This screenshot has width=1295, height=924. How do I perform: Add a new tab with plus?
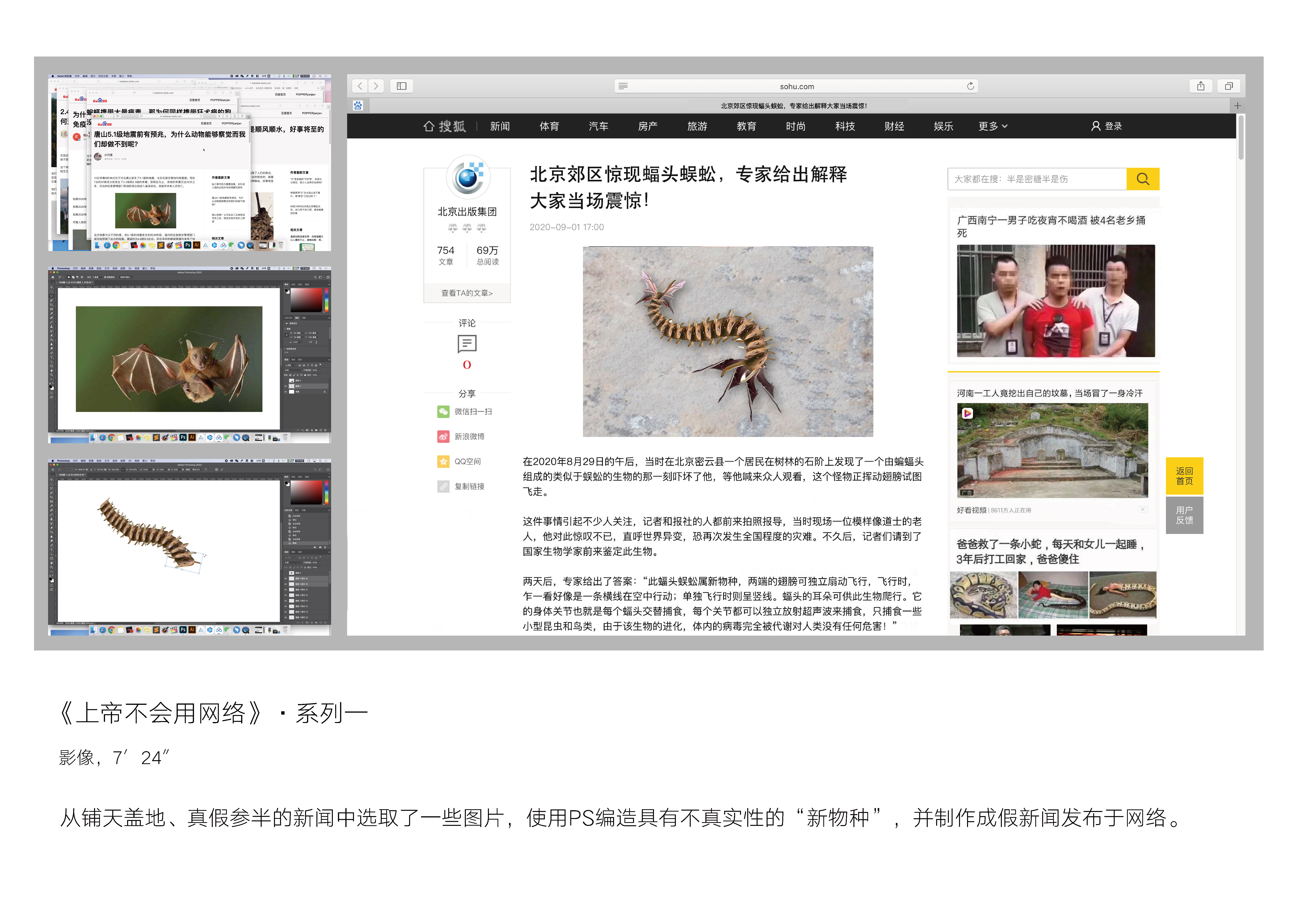click(1238, 106)
